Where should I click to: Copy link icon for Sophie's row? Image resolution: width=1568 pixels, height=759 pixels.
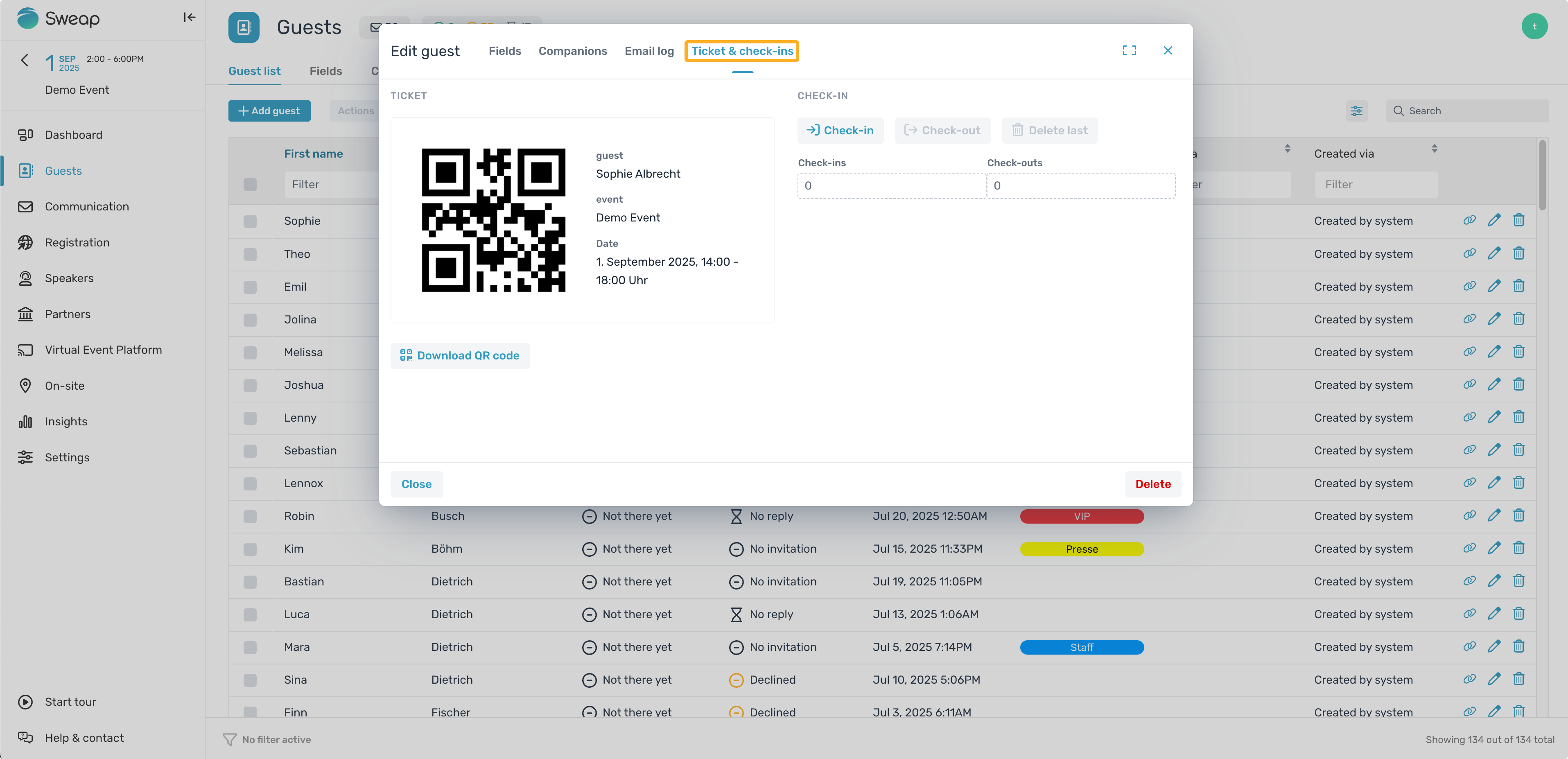[x=1469, y=220]
